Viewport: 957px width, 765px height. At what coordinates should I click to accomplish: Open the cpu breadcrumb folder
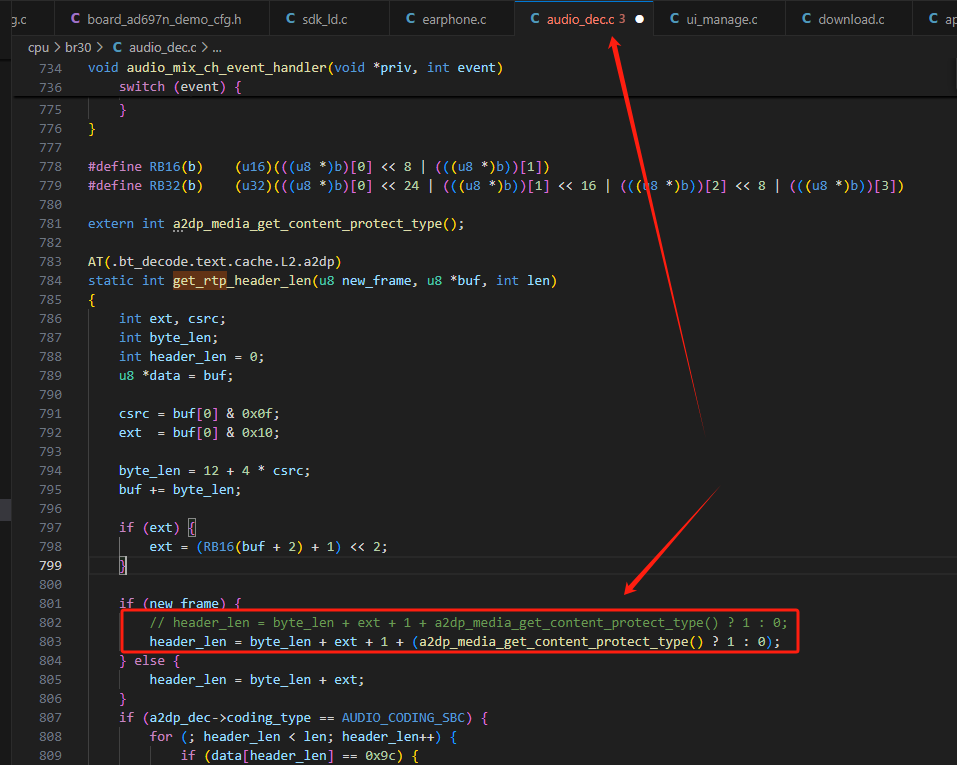pos(38,48)
